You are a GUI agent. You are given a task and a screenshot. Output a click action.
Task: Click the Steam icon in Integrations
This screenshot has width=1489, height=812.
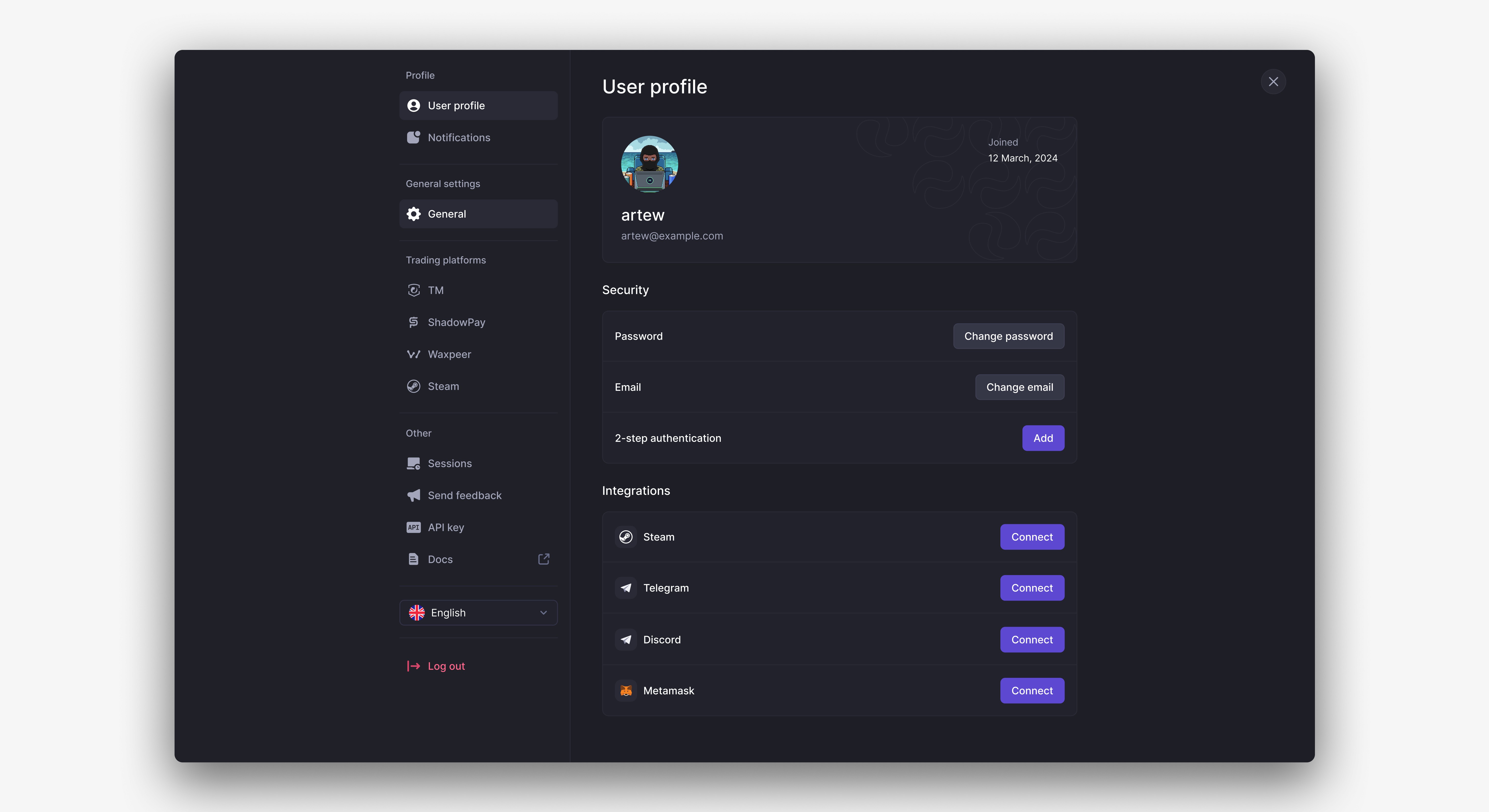(x=626, y=537)
